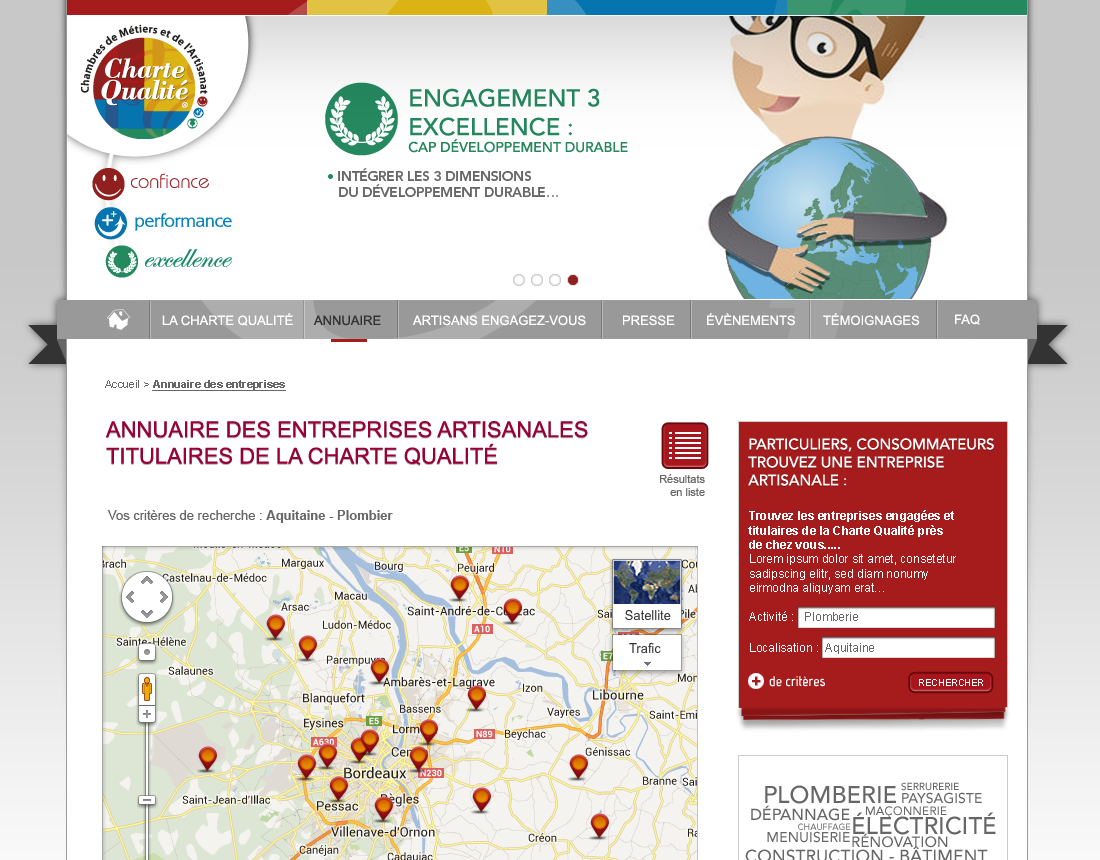Click the map marker near Saint-Jean-d'Illac
This screenshot has height=860, width=1100.
207,758
